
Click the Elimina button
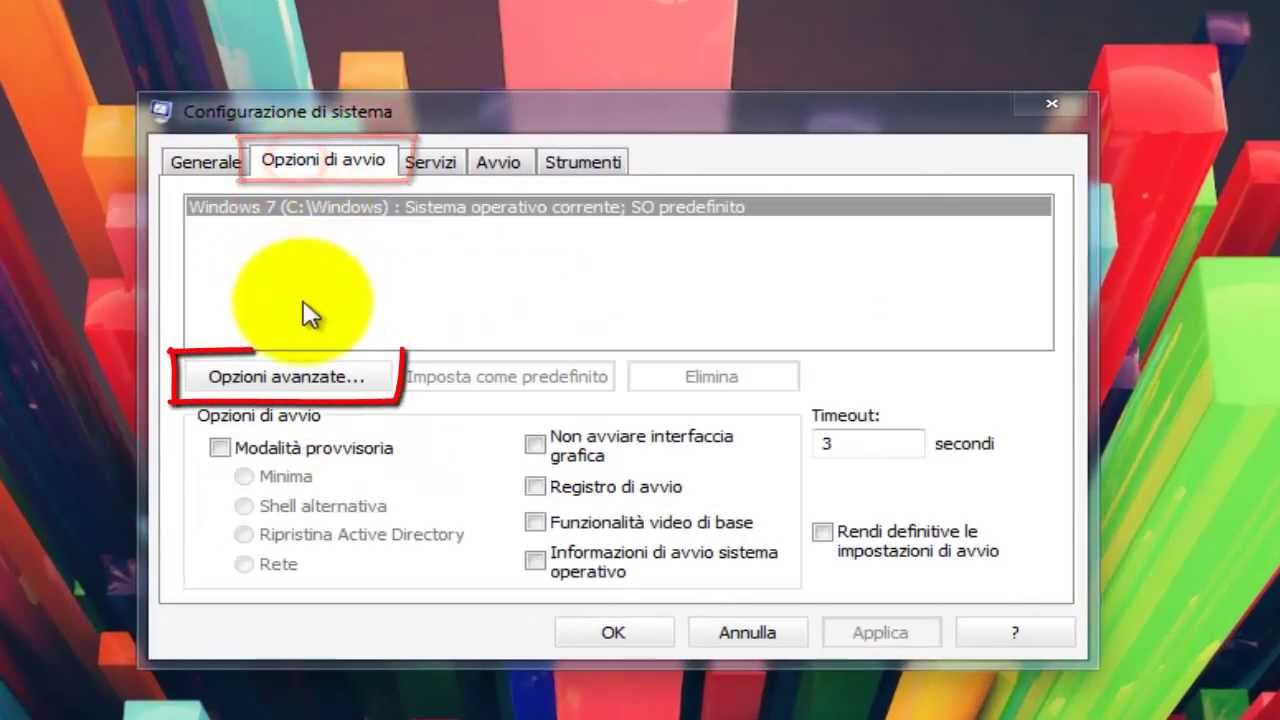[712, 377]
